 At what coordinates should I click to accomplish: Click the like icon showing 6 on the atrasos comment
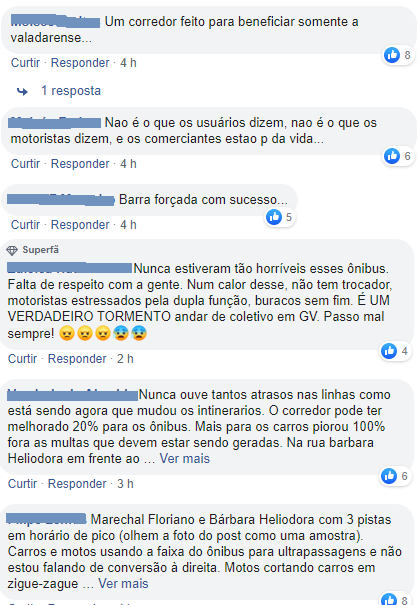(x=389, y=476)
